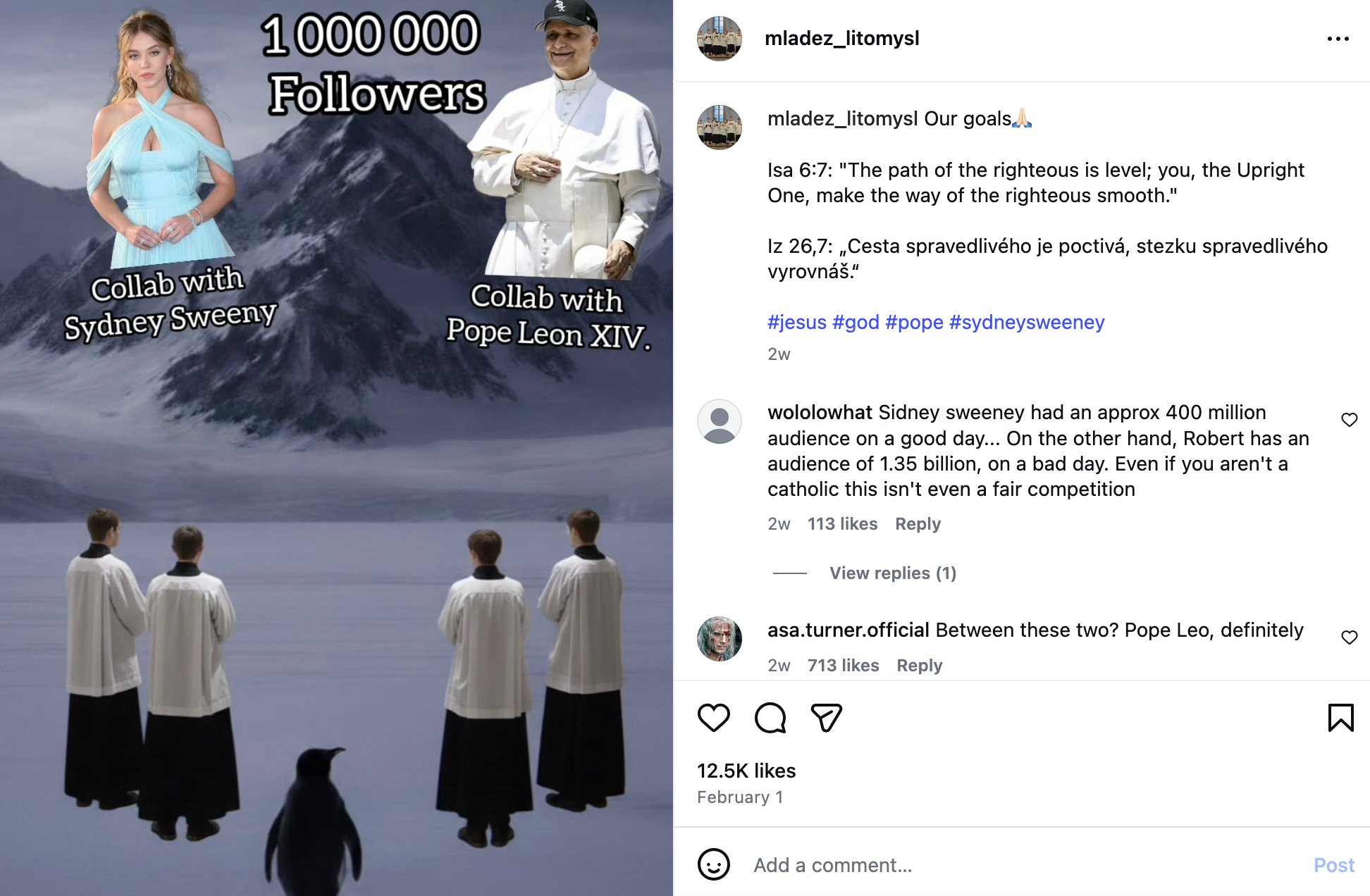Open asa.turner.official's profile avatar

click(x=720, y=639)
